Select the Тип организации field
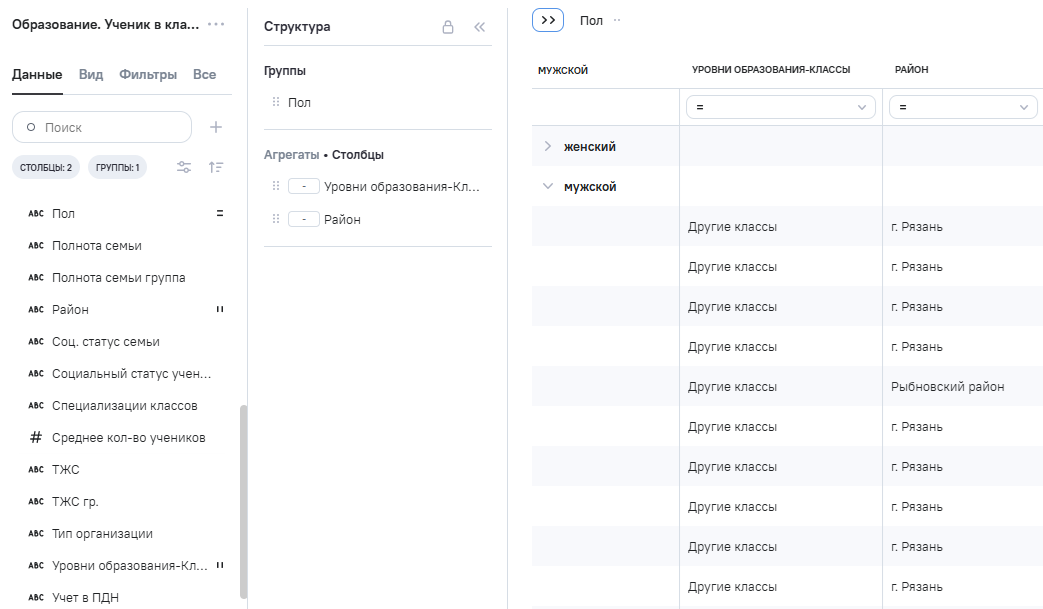This screenshot has height=609, width=1043. tap(102, 534)
